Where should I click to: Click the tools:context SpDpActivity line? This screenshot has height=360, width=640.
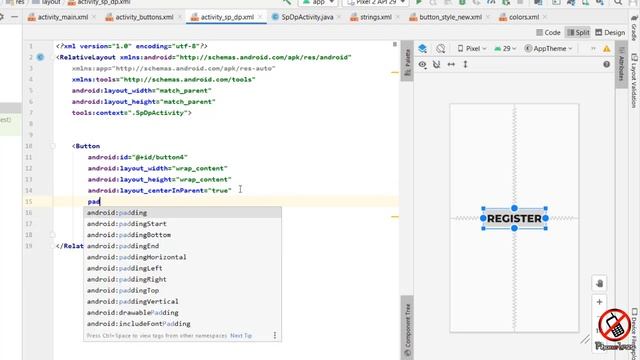pos(131,113)
